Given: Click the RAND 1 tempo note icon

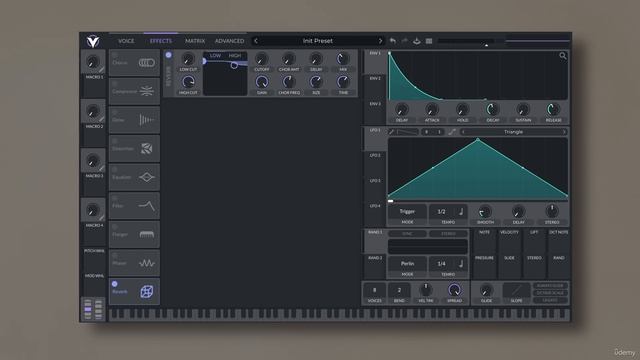Looking at the screenshot, I should pos(461,264).
